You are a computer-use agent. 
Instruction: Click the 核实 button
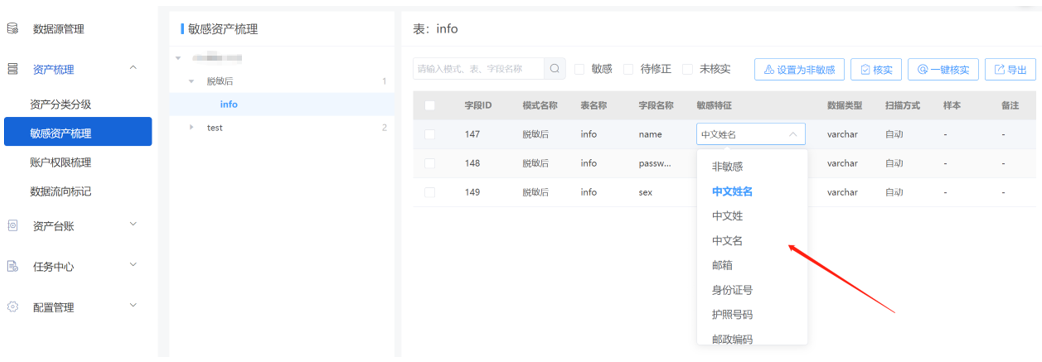(x=876, y=69)
